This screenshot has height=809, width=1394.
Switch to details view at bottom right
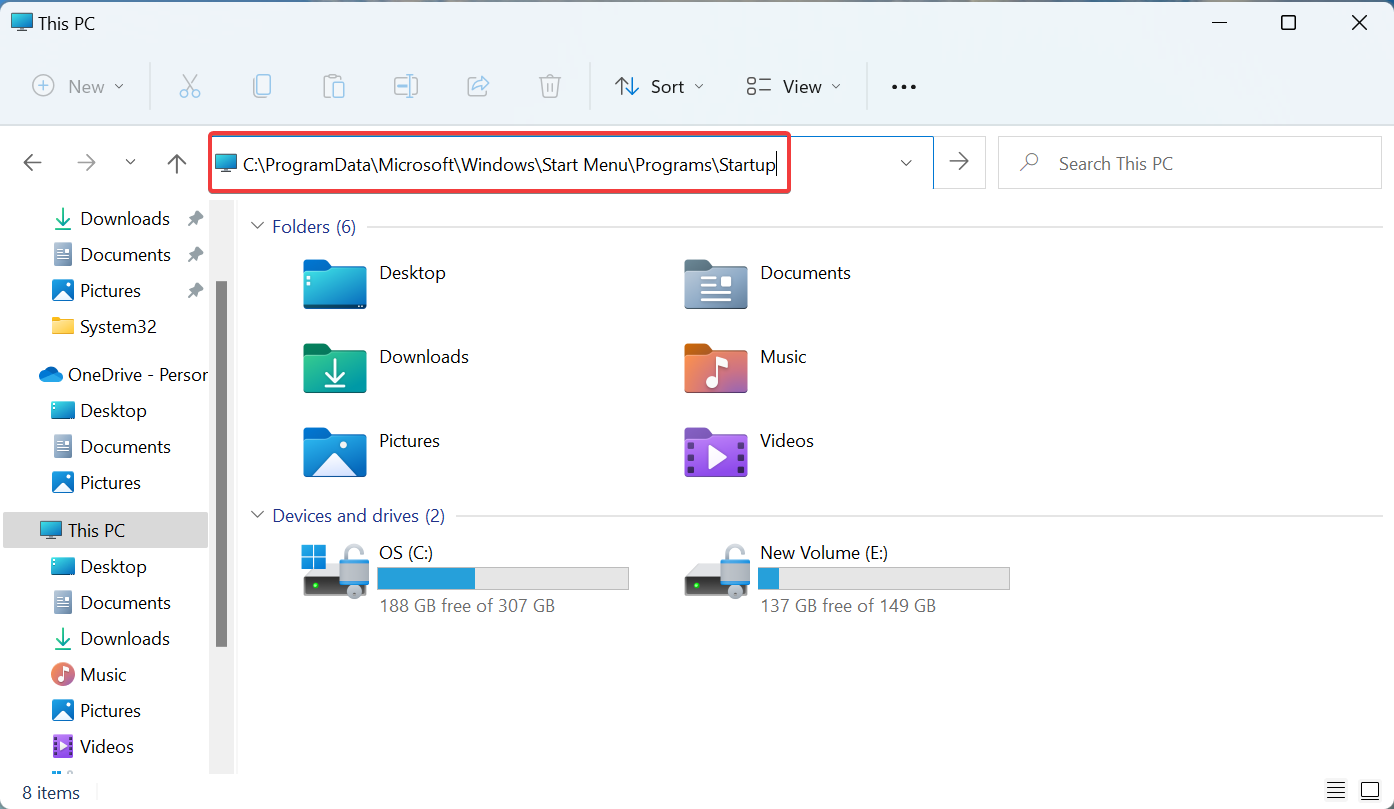click(1336, 791)
